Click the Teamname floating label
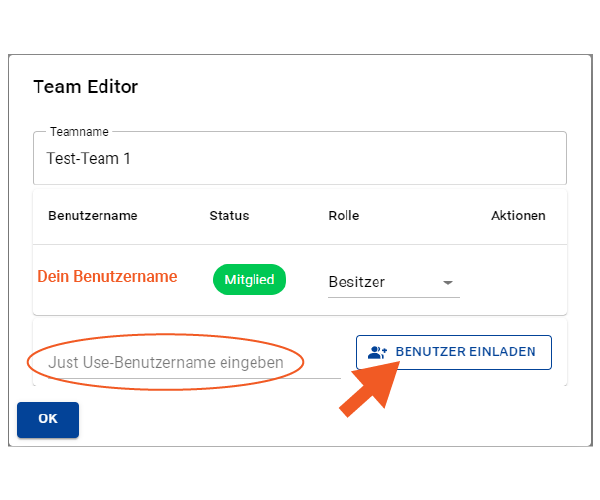The width and height of the screenshot is (600, 500). pyautogui.click(x=79, y=132)
